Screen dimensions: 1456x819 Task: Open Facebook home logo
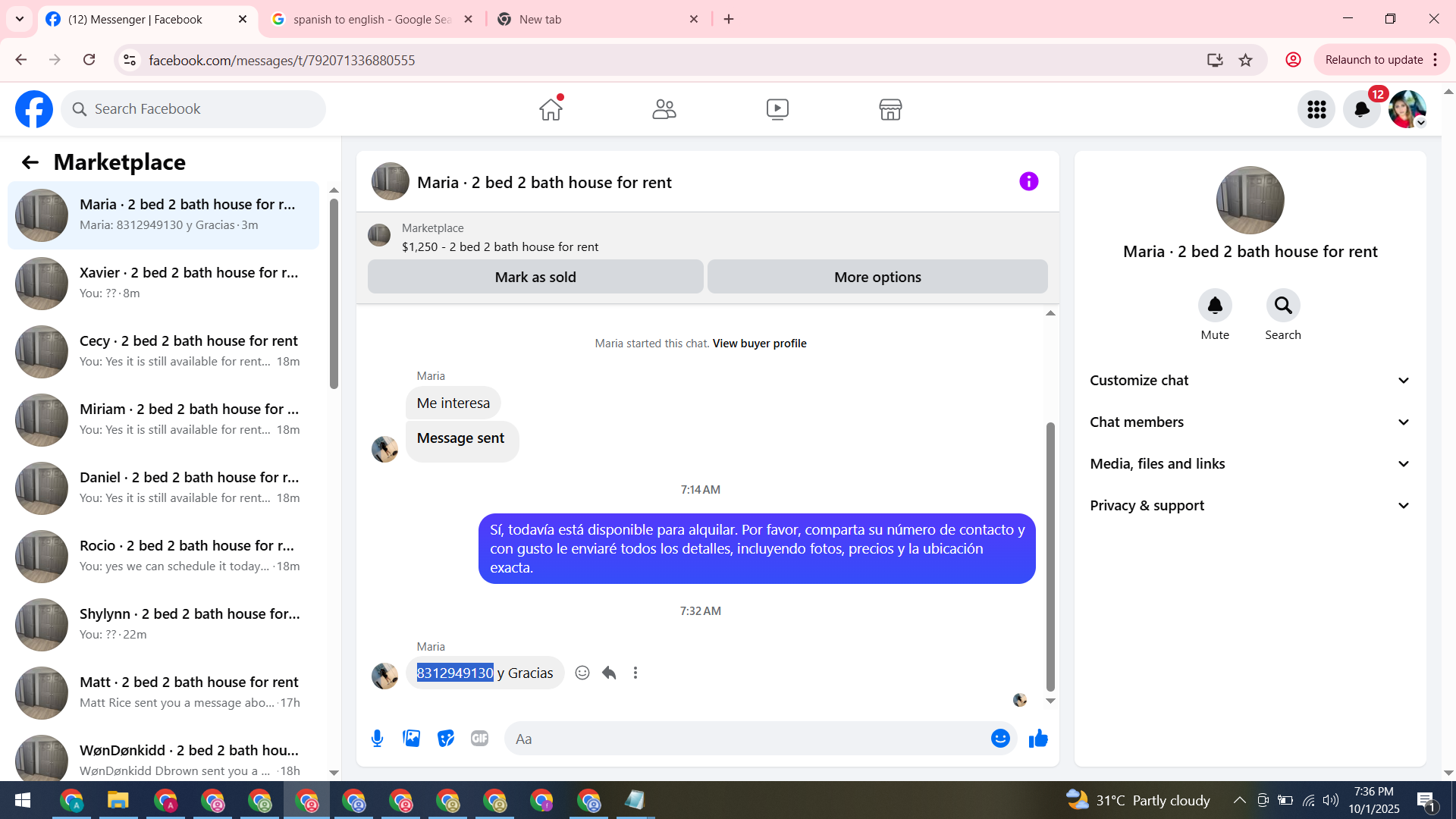(x=34, y=109)
